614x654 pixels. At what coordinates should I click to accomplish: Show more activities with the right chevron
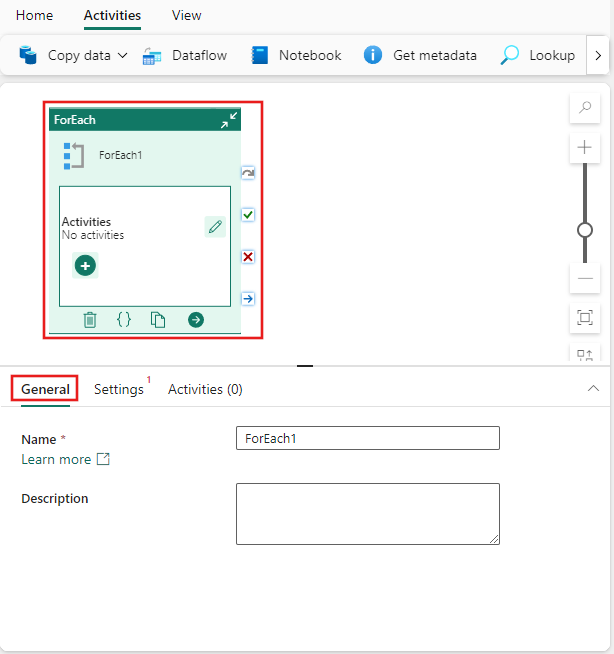(598, 55)
